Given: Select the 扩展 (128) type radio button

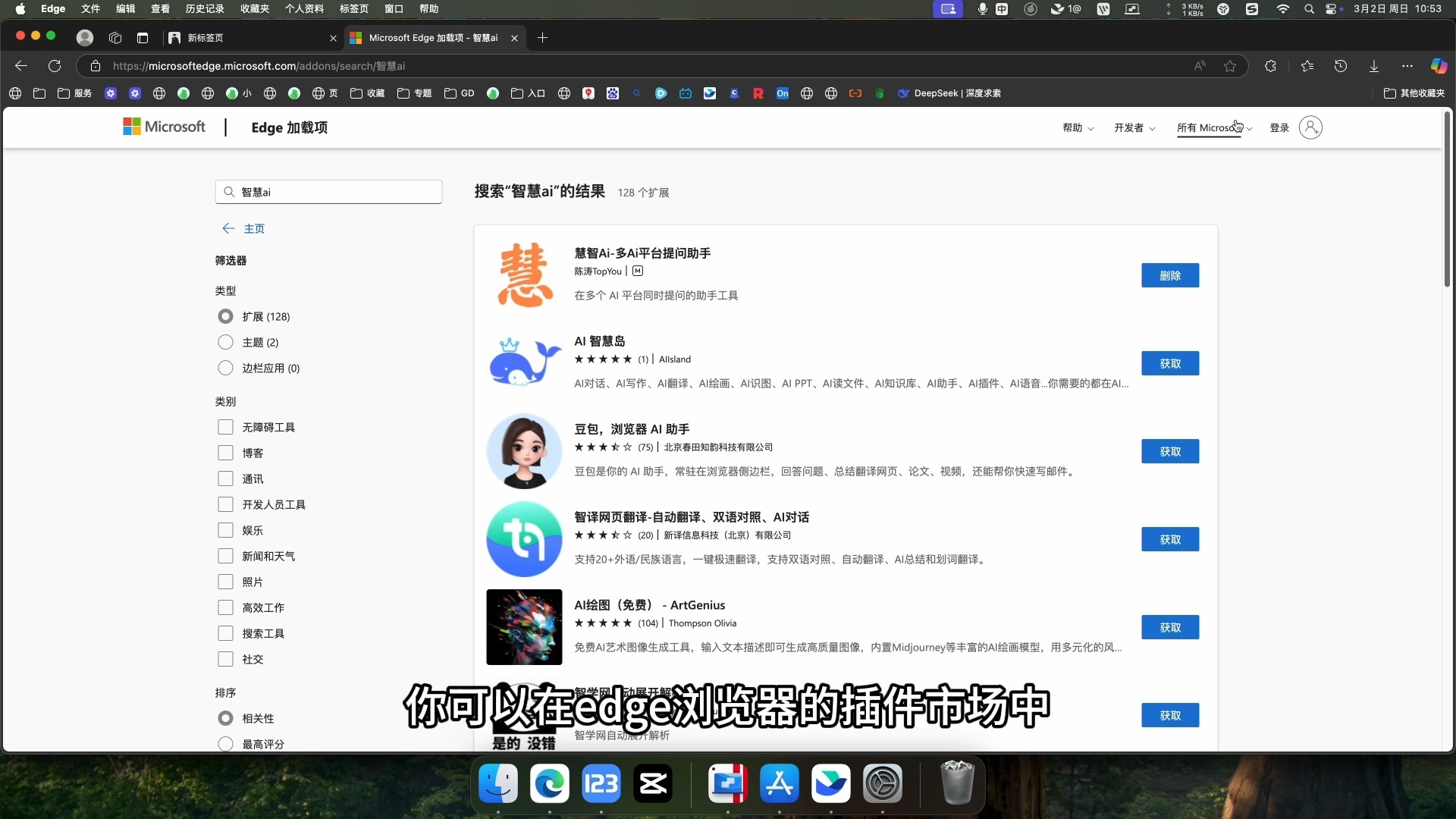Looking at the screenshot, I should 225,316.
